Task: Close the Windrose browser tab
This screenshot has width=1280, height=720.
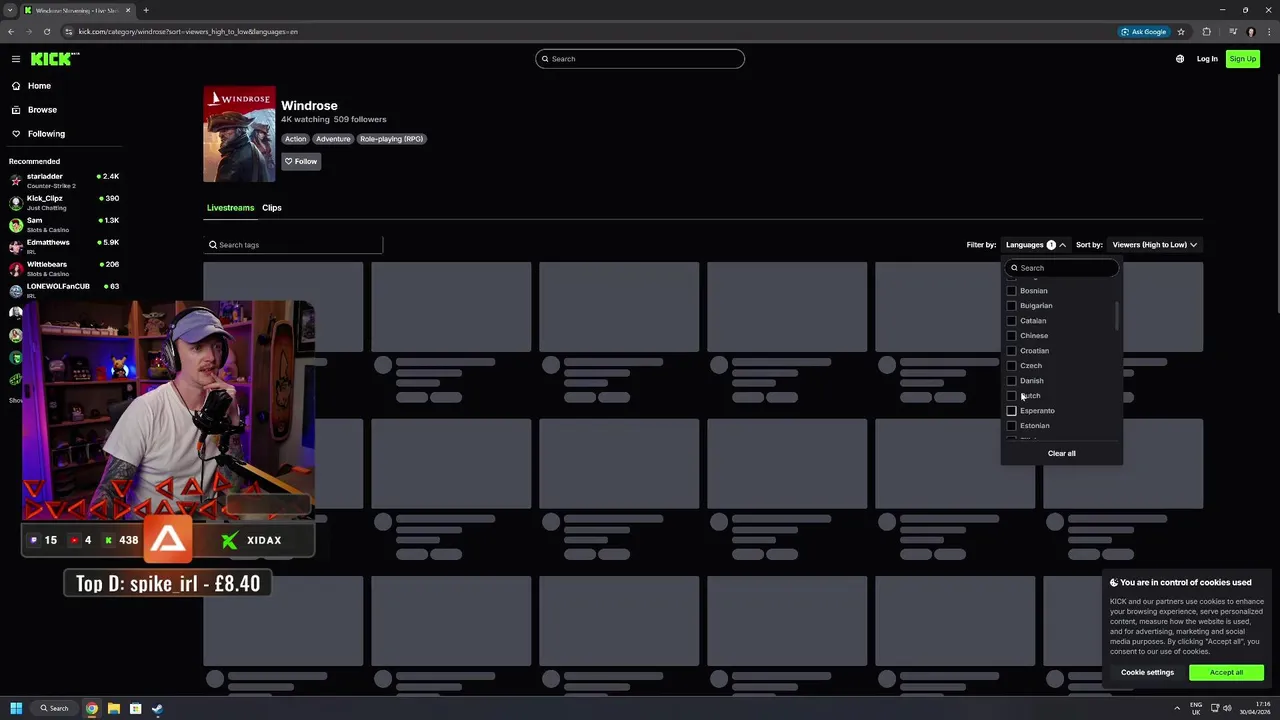Action: 128,10
